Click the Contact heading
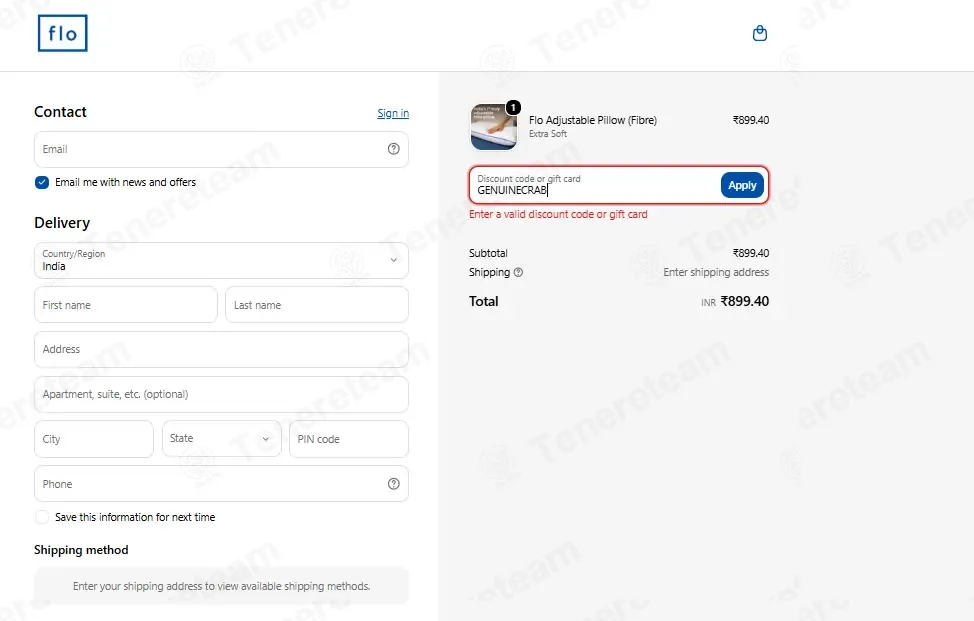 pyautogui.click(x=60, y=112)
